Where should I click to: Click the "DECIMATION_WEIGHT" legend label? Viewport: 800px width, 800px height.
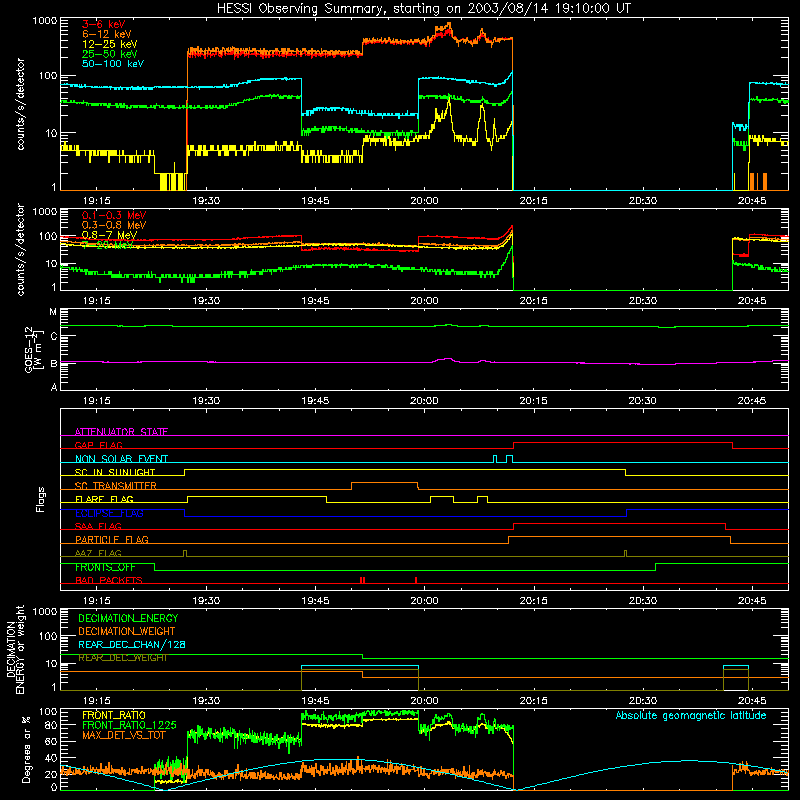(x=127, y=631)
